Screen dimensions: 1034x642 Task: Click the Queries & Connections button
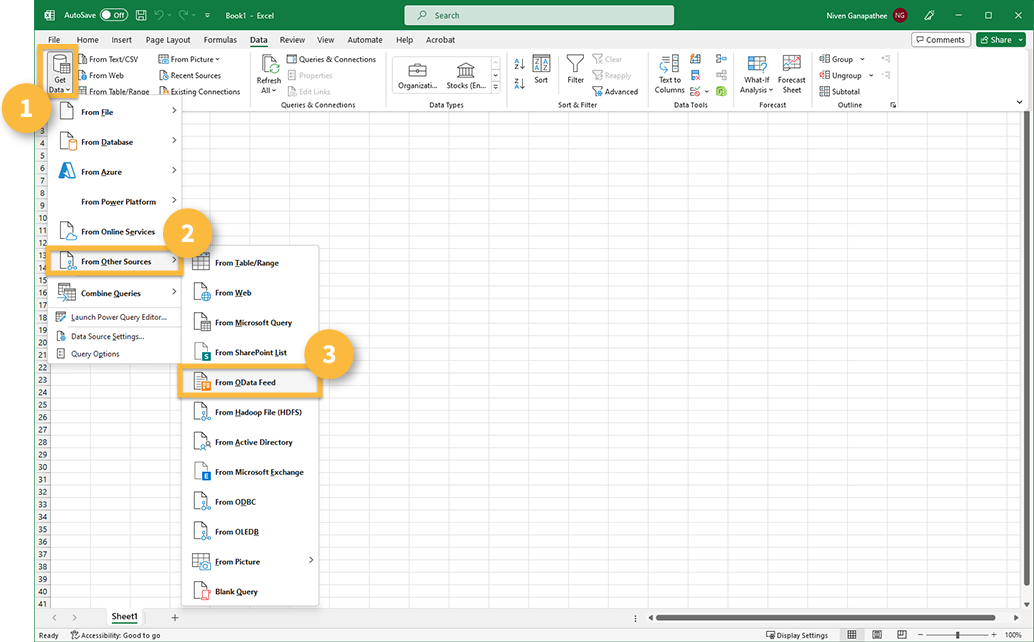pyautogui.click(x=331, y=59)
